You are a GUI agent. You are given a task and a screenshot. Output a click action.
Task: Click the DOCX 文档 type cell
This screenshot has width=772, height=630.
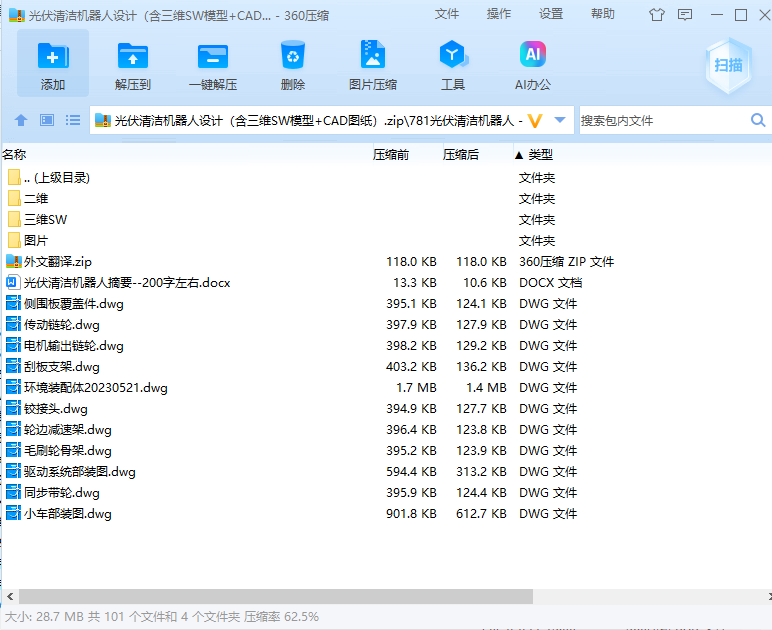pos(550,283)
